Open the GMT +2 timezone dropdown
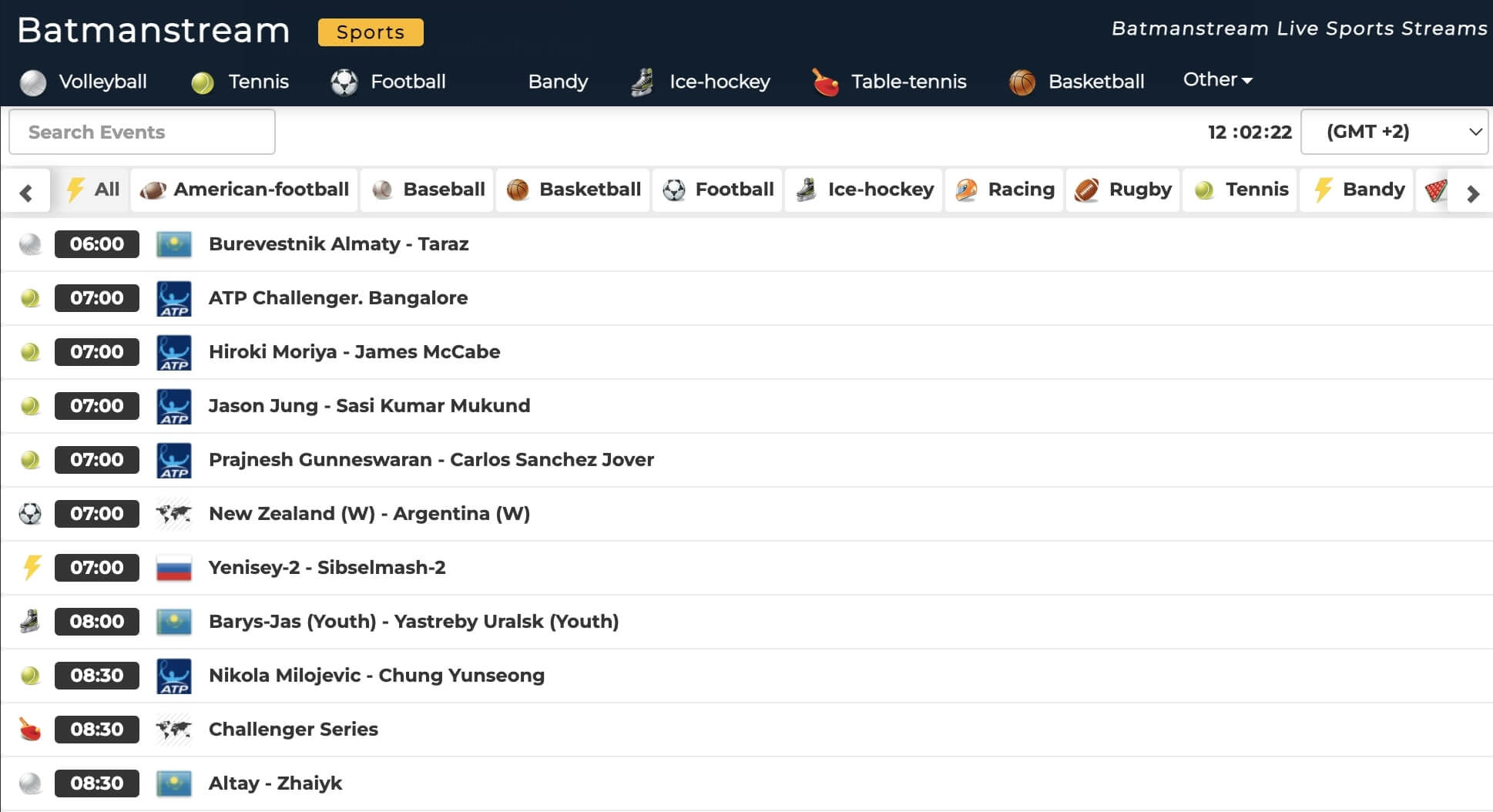 1394,132
